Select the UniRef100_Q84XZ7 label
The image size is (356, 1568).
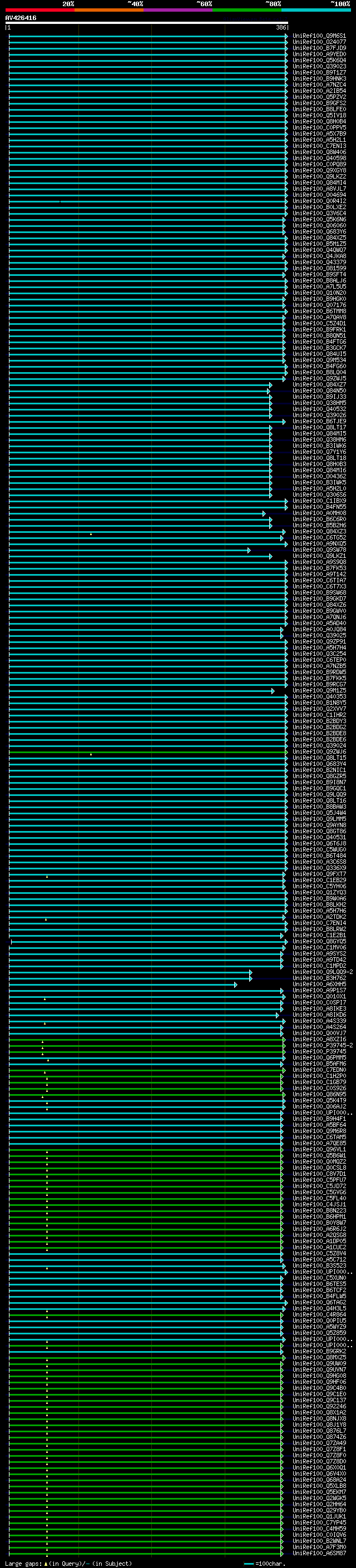click(x=319, y=385)
